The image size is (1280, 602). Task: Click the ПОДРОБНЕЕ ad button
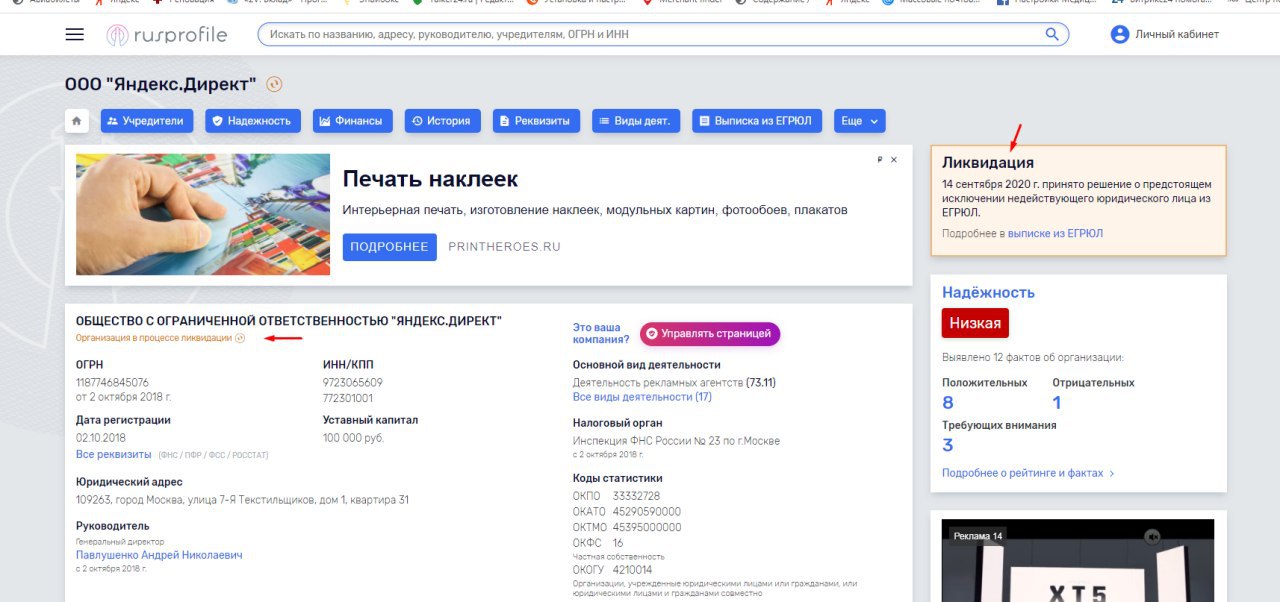coord(389,246)
